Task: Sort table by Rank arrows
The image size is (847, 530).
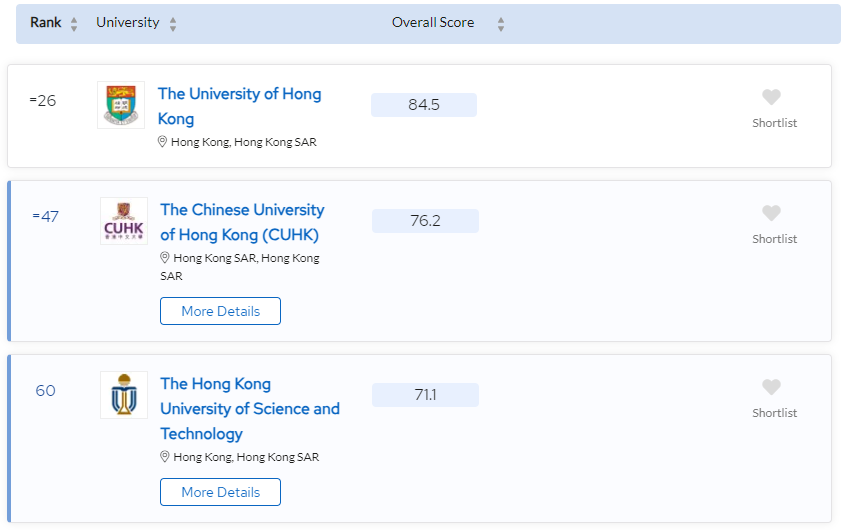Action: pos(74,24)
